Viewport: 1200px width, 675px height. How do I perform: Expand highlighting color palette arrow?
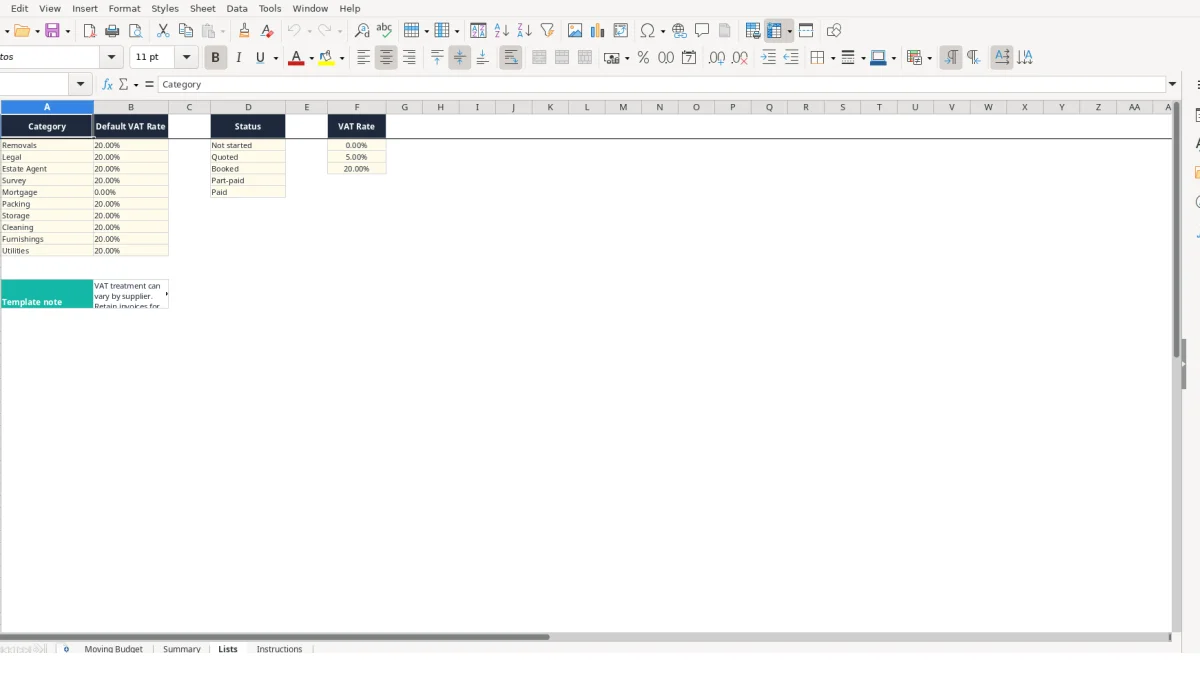(x=342, y=58)
